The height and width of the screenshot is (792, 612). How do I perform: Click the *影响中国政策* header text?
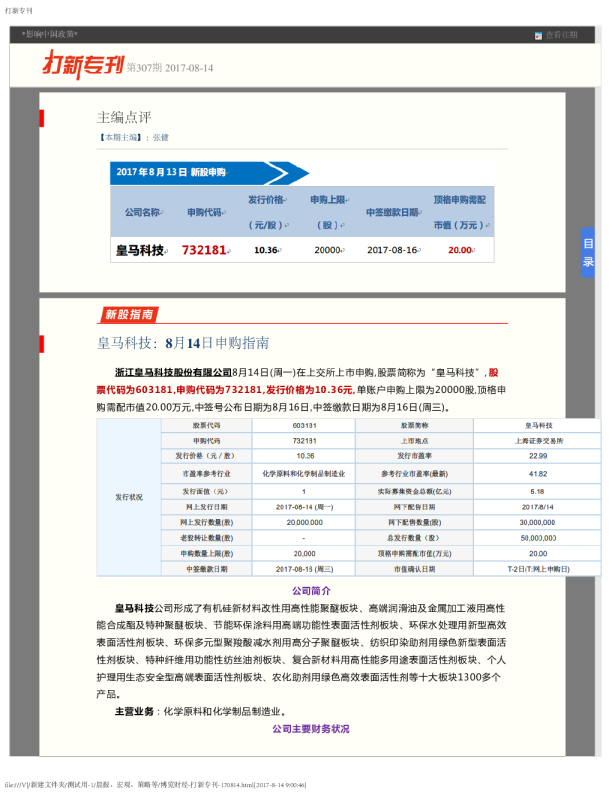[49, 34]
